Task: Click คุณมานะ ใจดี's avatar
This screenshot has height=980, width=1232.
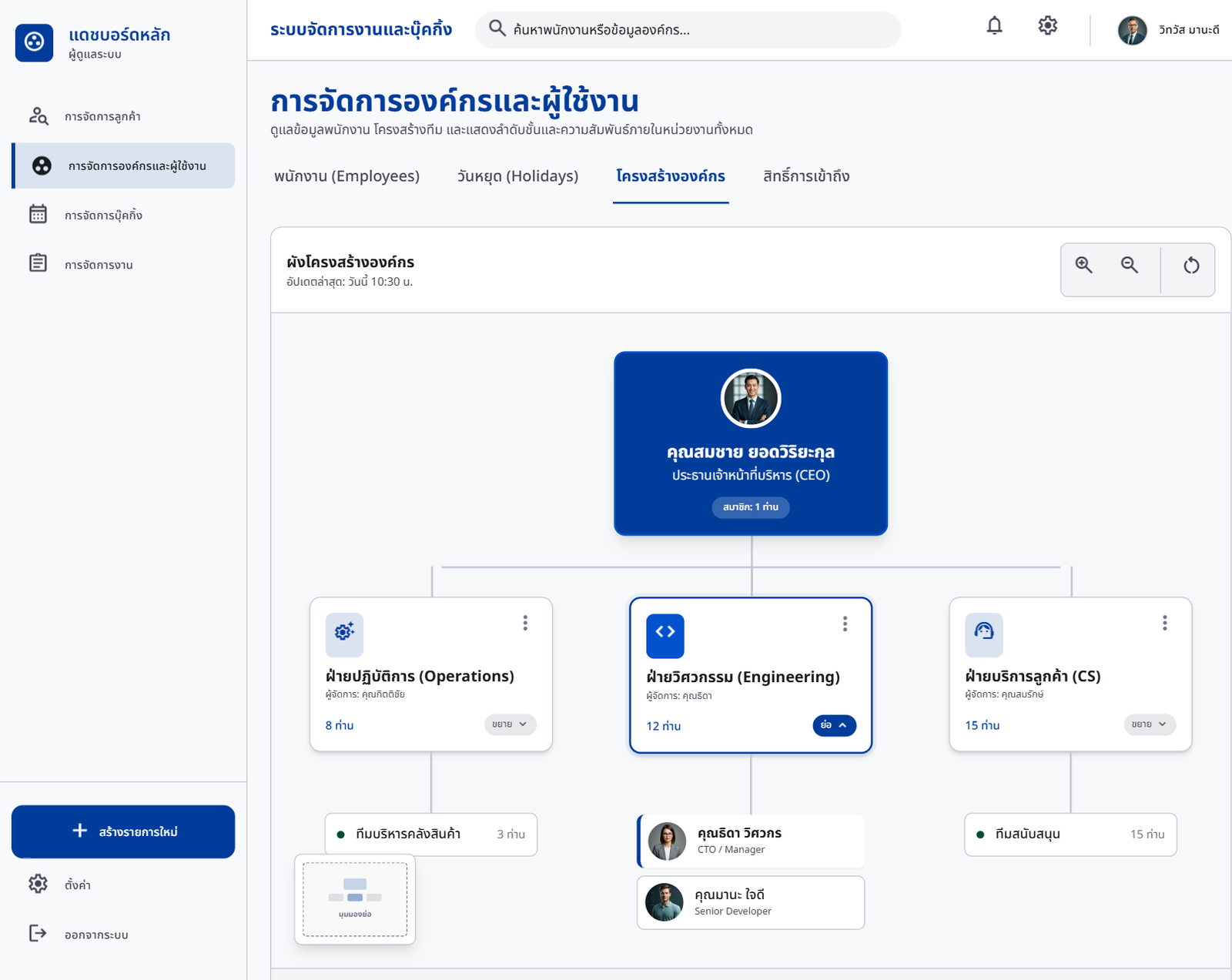Action: pyautogui.click(x=665, y=902)
